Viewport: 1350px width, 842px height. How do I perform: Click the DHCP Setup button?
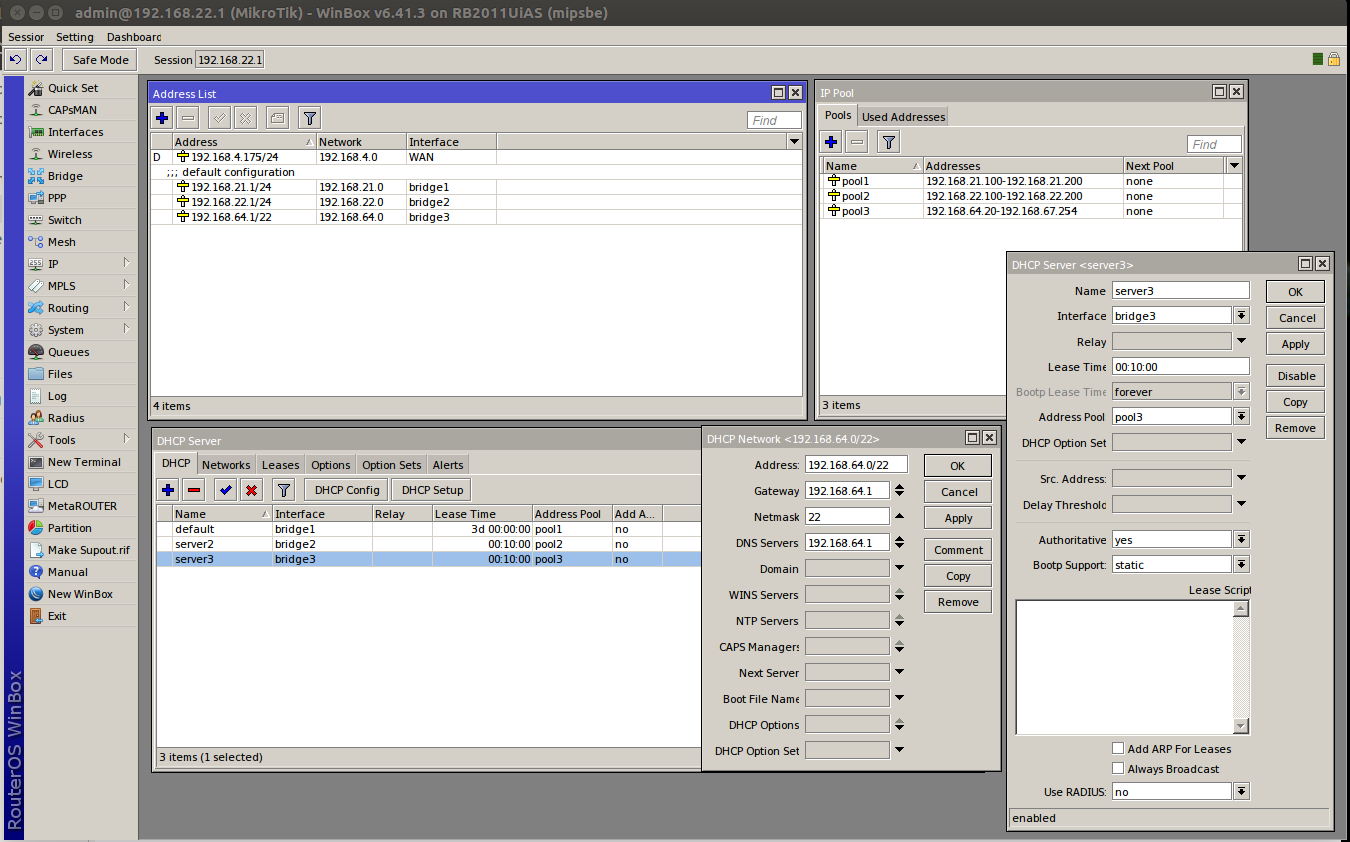click(x=433, y=490)
